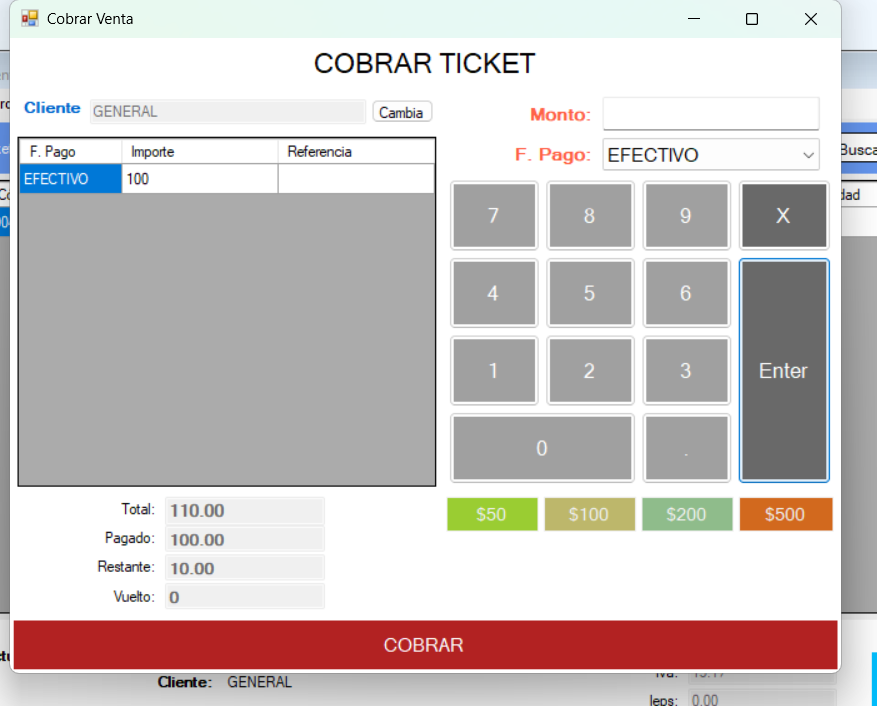Click the Cobrar Venta window icon
This screenshot has width=877, height=706.
point(30,19)
